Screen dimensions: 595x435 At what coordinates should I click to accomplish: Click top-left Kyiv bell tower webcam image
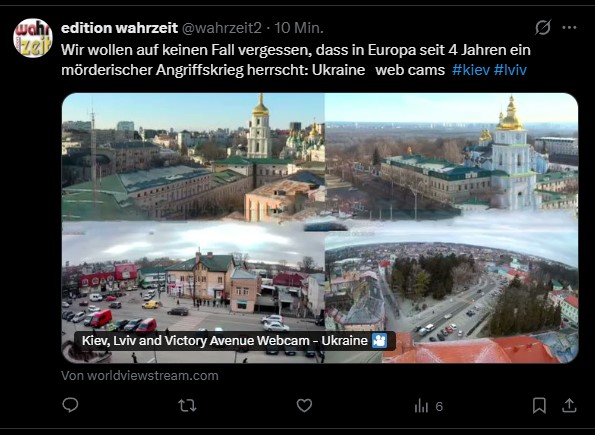pyautogui.click(x=193, y=157)
